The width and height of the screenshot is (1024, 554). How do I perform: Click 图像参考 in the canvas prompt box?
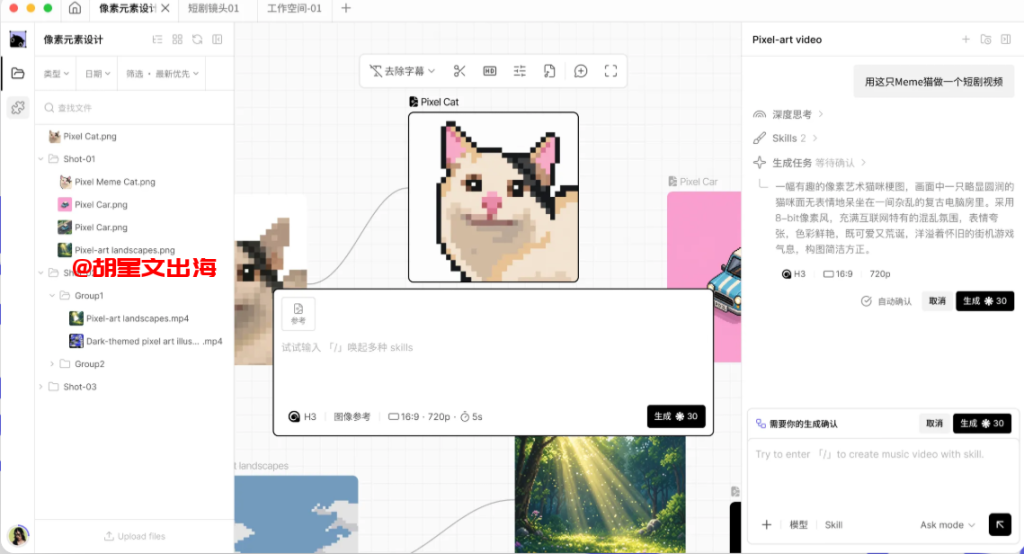pyautogui.click(x=352, y=417)
